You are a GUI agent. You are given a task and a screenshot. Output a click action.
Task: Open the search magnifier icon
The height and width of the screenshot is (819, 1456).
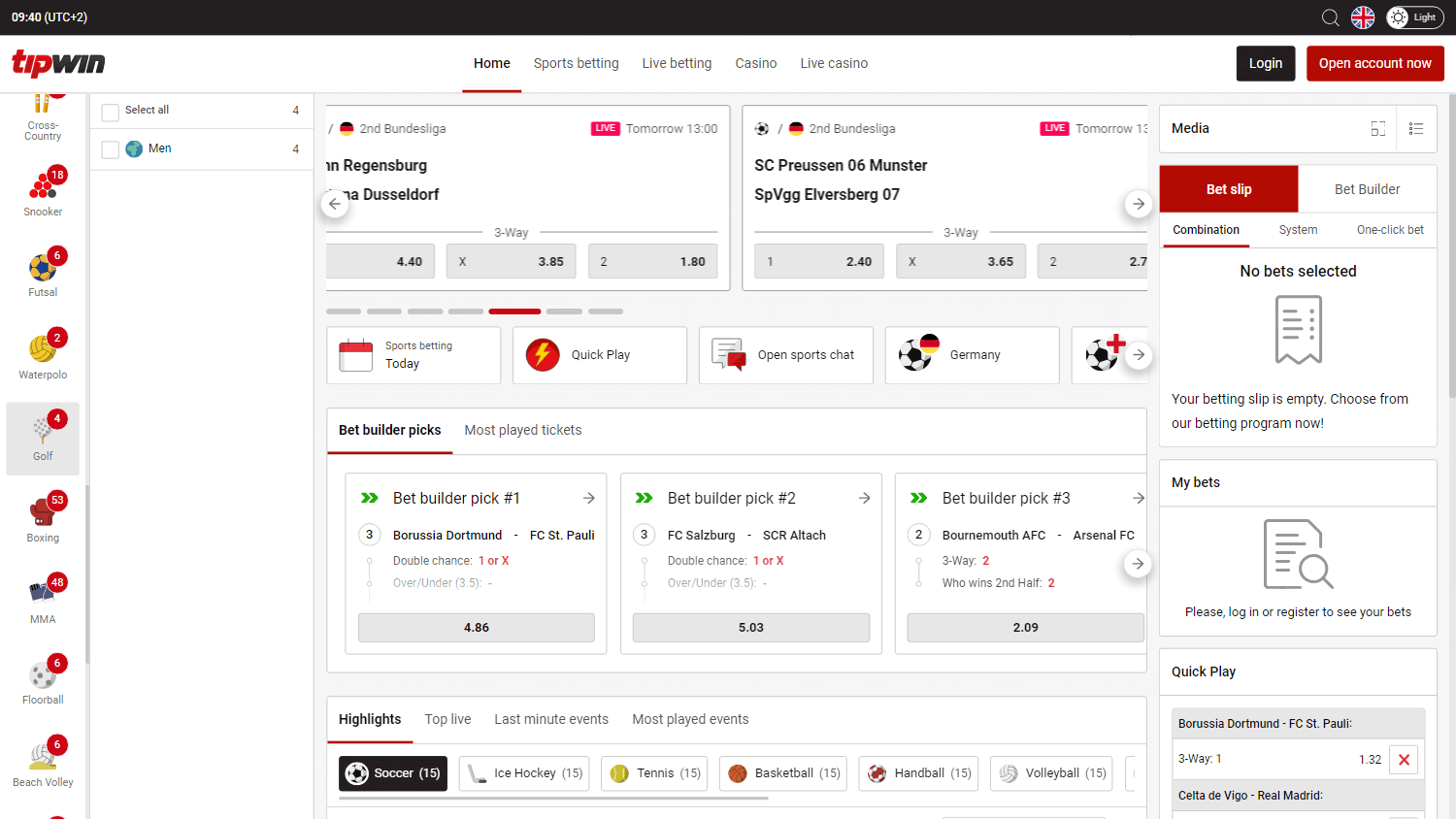(1330, 17)
